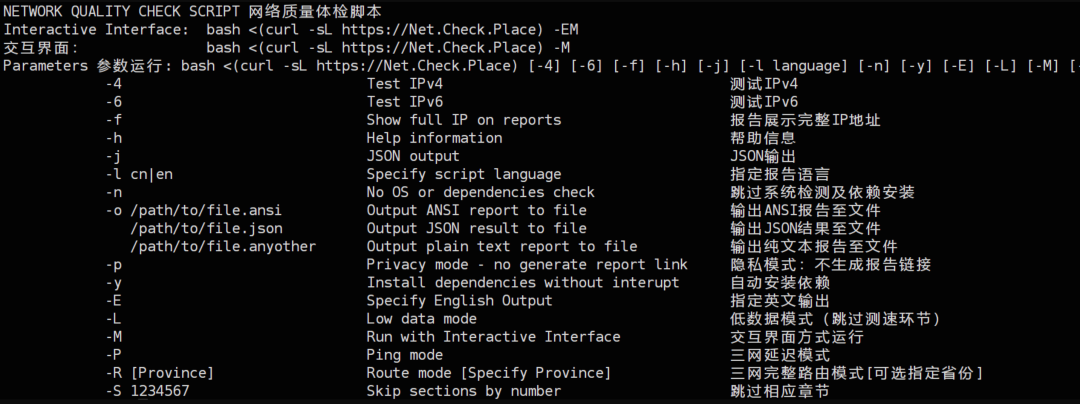The image size is (1080, 404).
Task: Click the /path/to/file.ansi path
Action: (x=207, y=210)
